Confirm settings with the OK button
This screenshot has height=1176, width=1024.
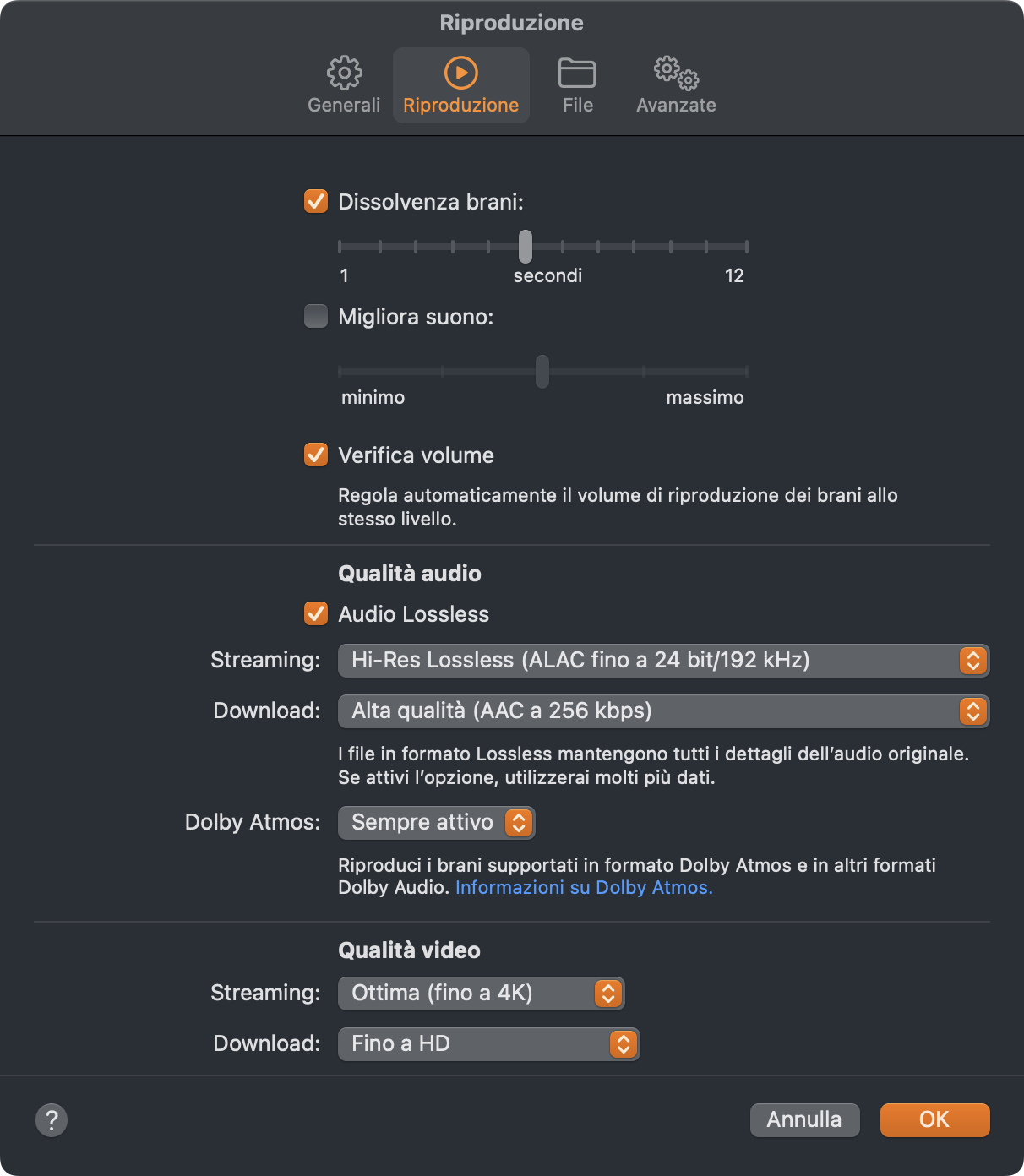[x=934, y=1120]
